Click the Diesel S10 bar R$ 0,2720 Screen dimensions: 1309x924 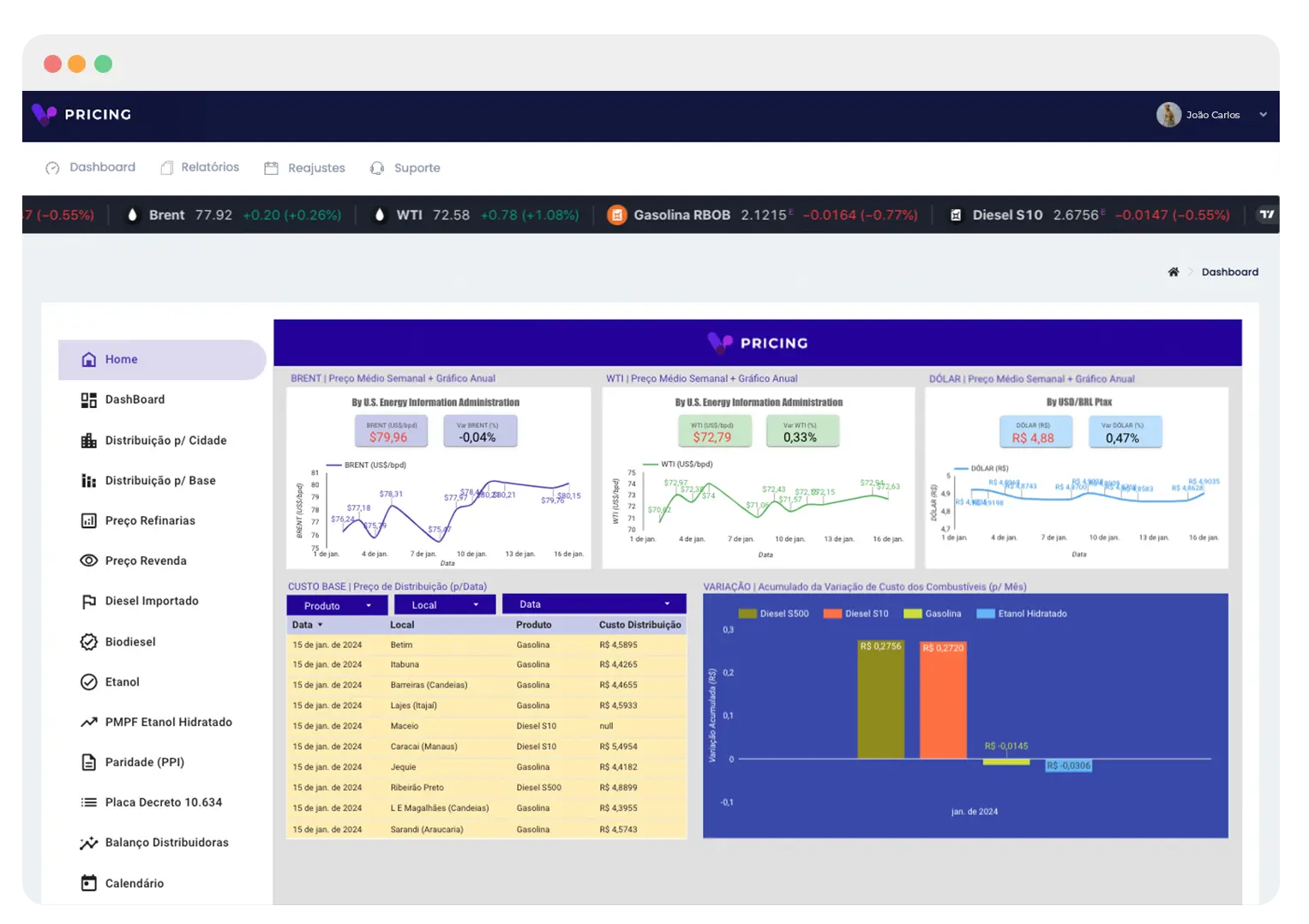(943, 699)
